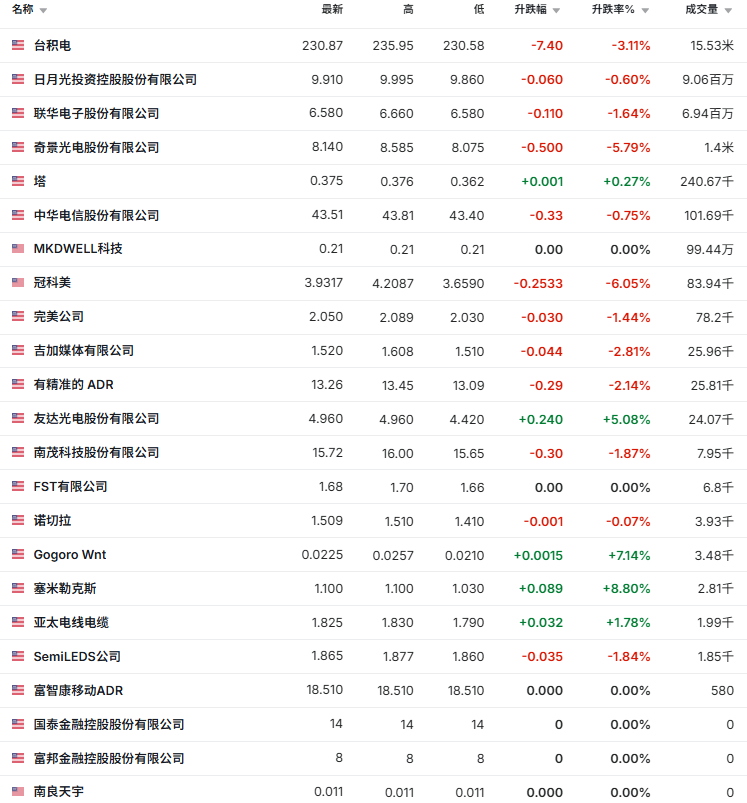Click the flag icon next to 富智康移动ADR

(18, 690)
